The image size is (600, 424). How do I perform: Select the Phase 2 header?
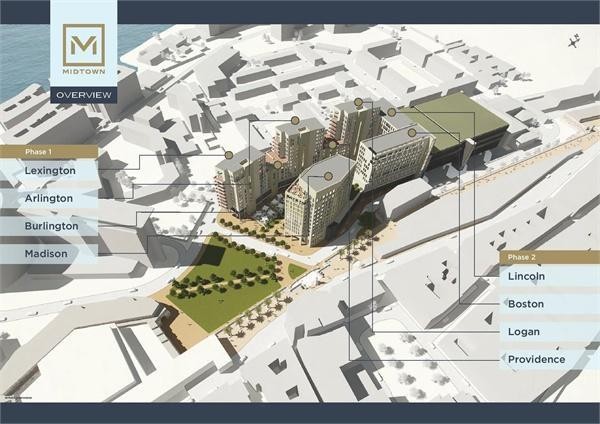pyautogui.click(x=549, y=257)
